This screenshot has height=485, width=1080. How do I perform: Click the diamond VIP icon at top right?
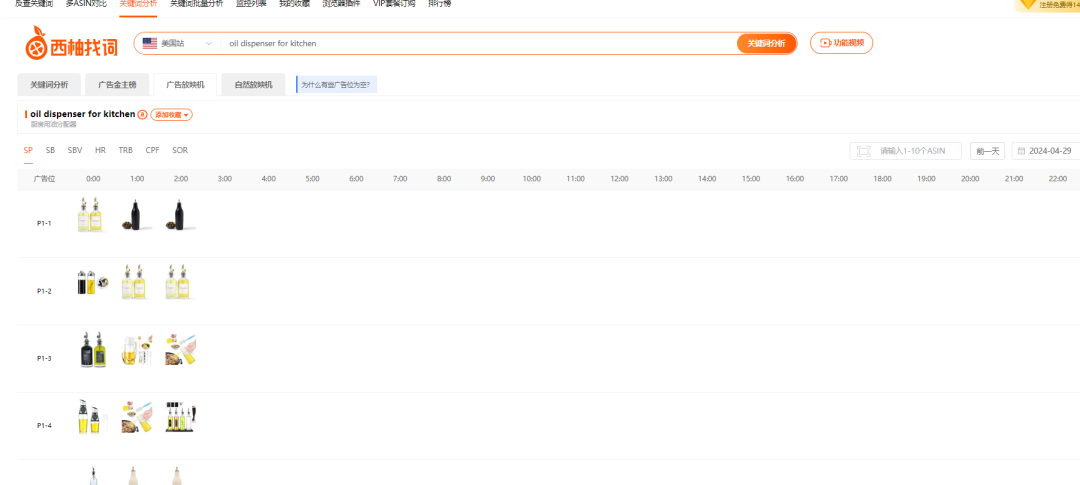(x=1028, y=5)
